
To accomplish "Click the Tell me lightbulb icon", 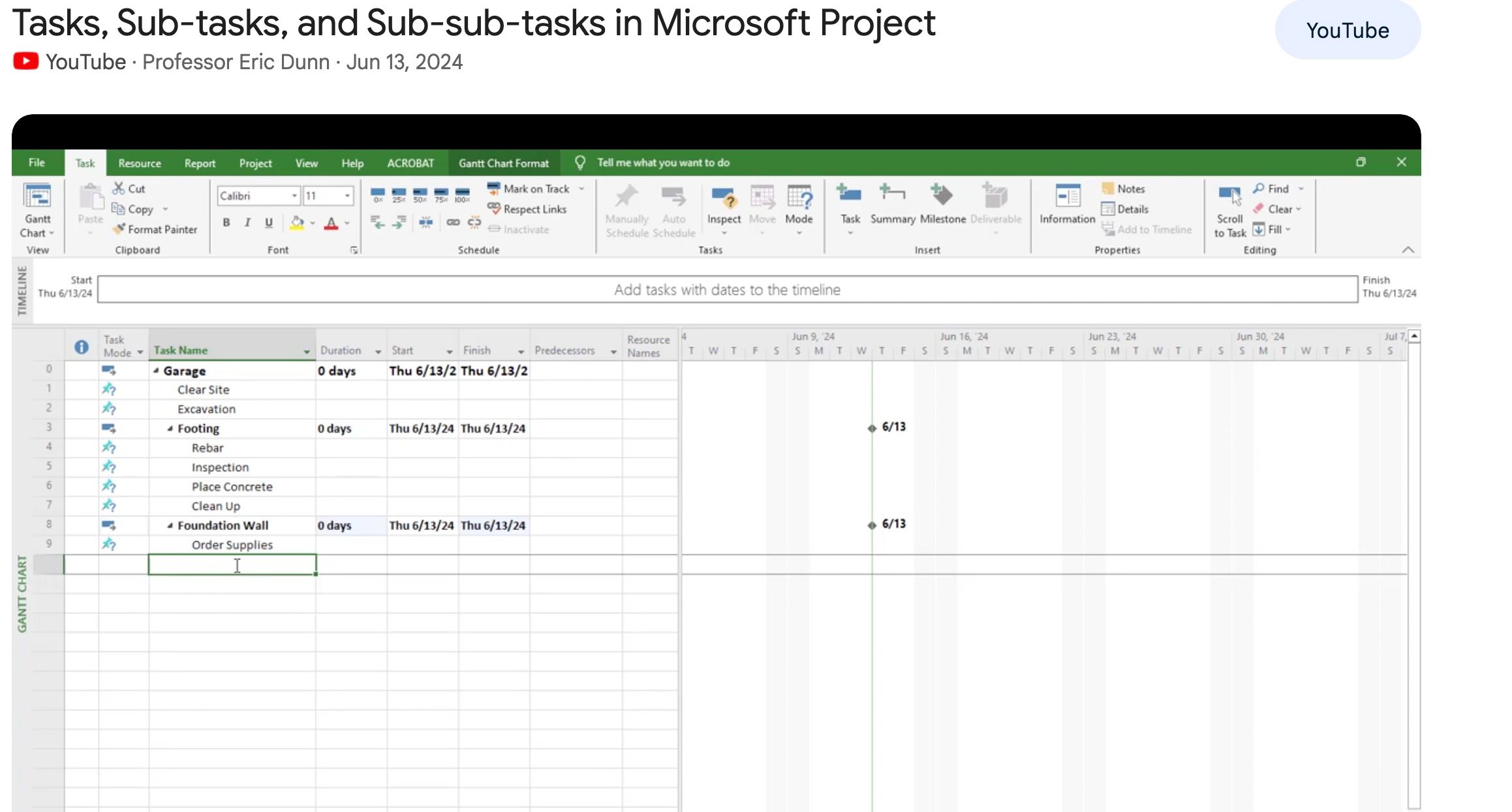I will pos(579,163).
